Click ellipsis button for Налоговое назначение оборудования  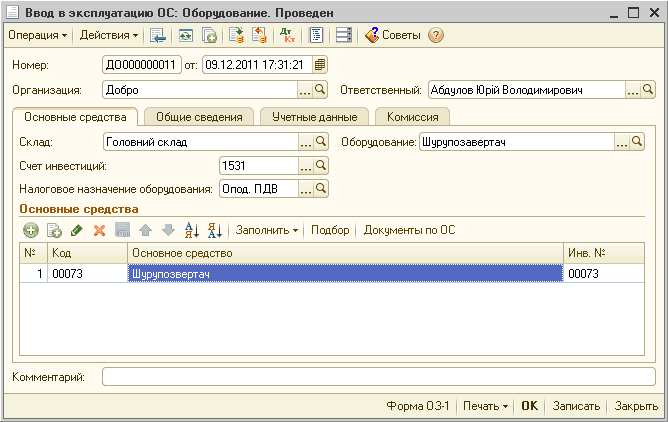(x=306, y=189)
